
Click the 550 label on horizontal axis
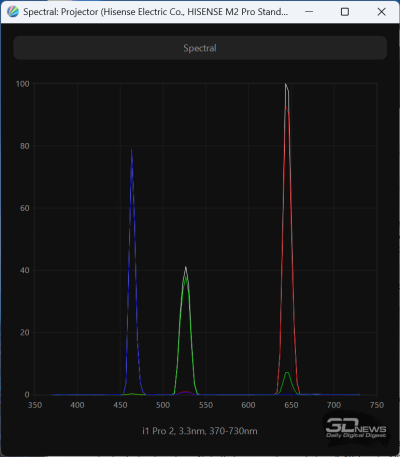(206, 405)
